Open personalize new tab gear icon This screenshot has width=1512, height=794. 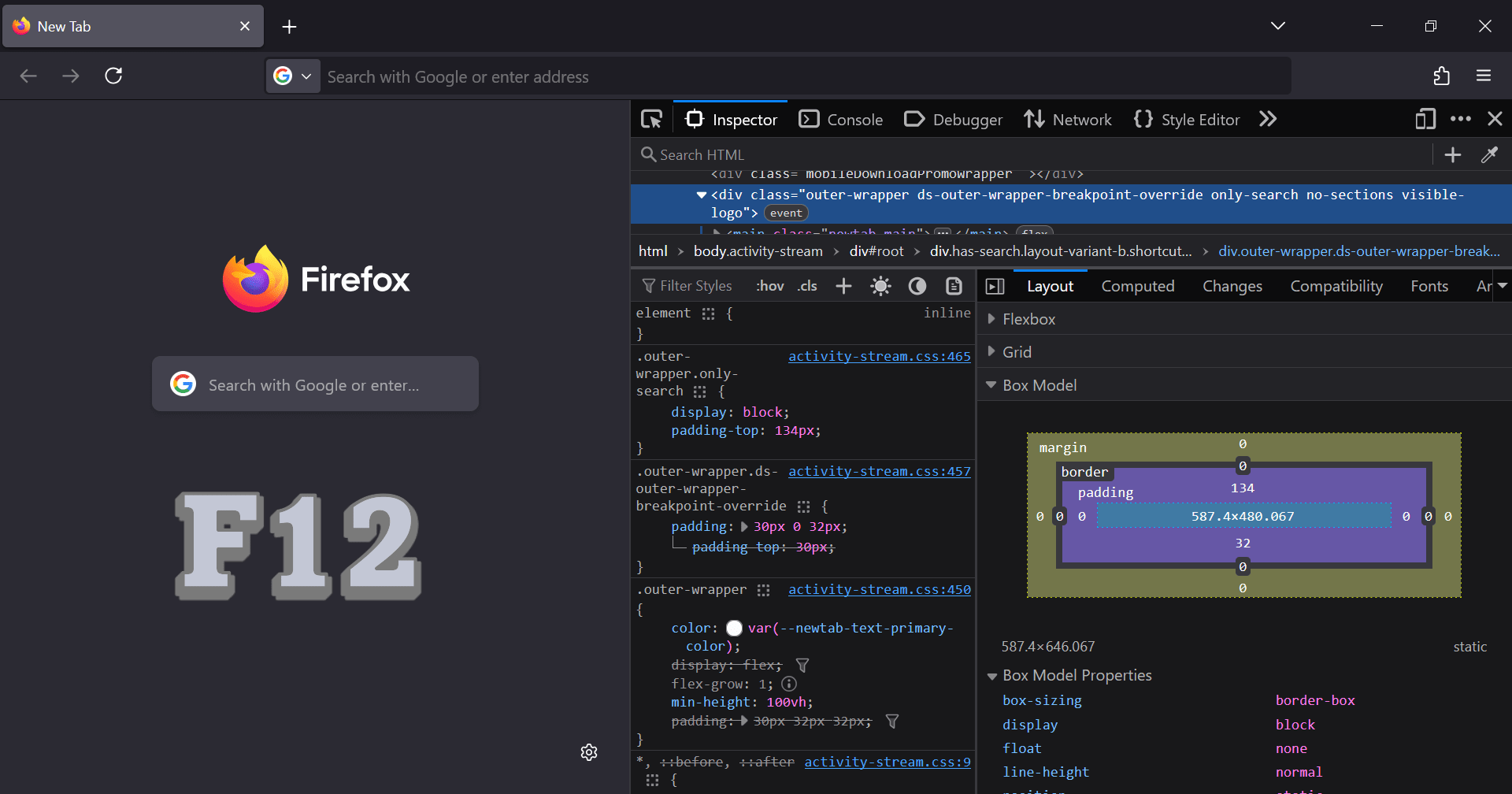click(x=589, y=752)
